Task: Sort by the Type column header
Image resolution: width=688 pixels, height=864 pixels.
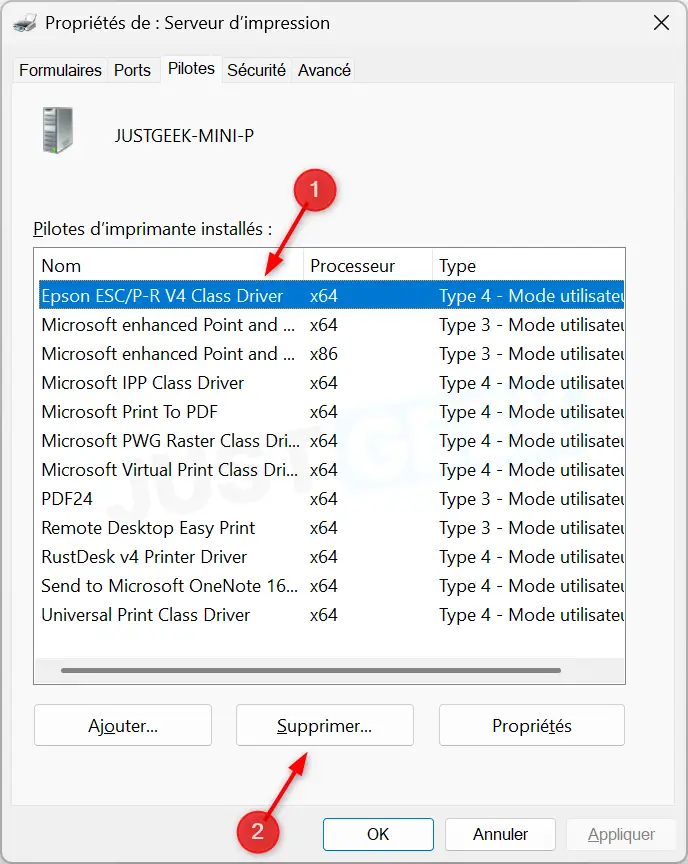Action: tap(529, 266)
